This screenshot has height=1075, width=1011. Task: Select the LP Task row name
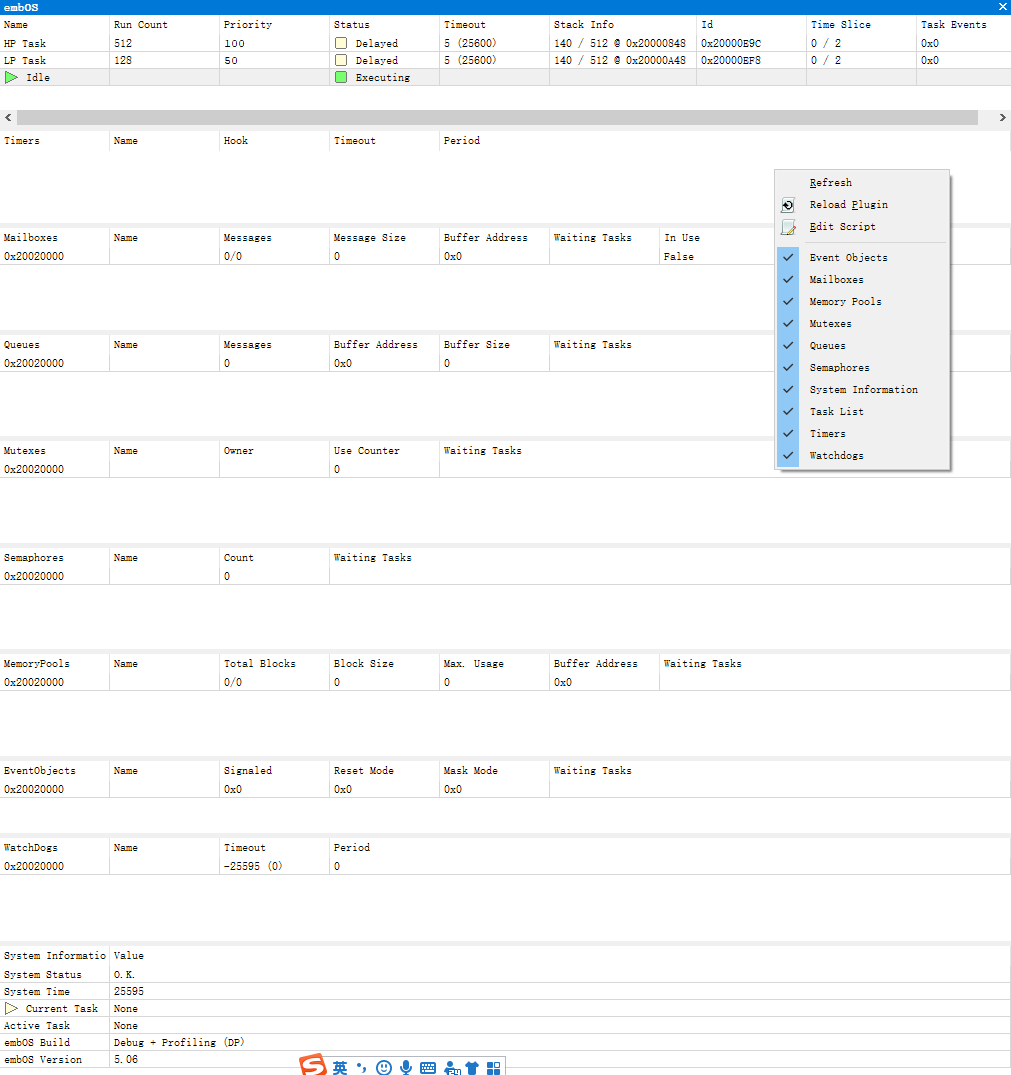(x=25, y=60)
